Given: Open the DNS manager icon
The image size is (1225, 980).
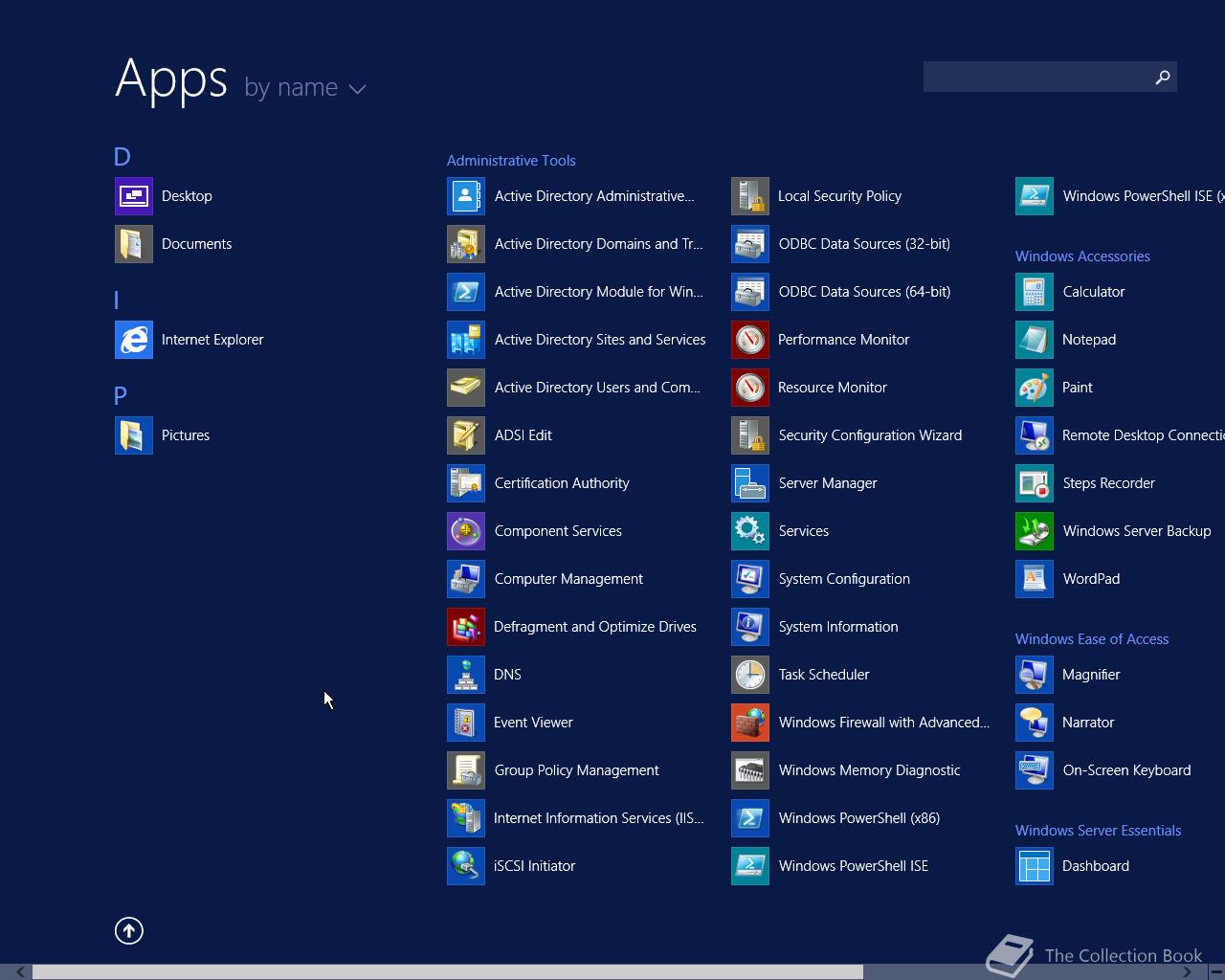Looking at the screenshot, I should (x=466, y=675).
